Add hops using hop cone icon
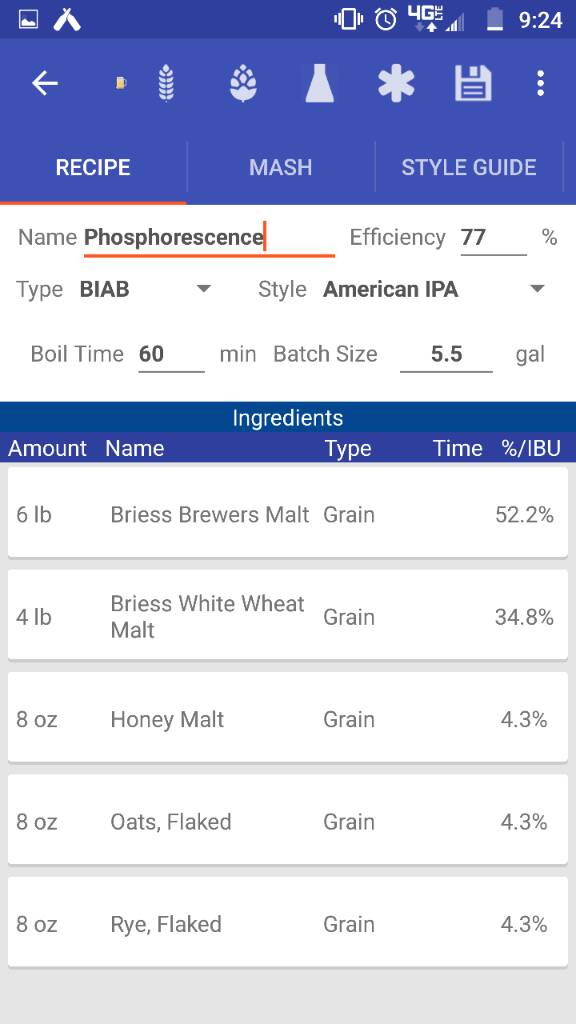This screenshot has width=576, height=1024. (243, 84)
